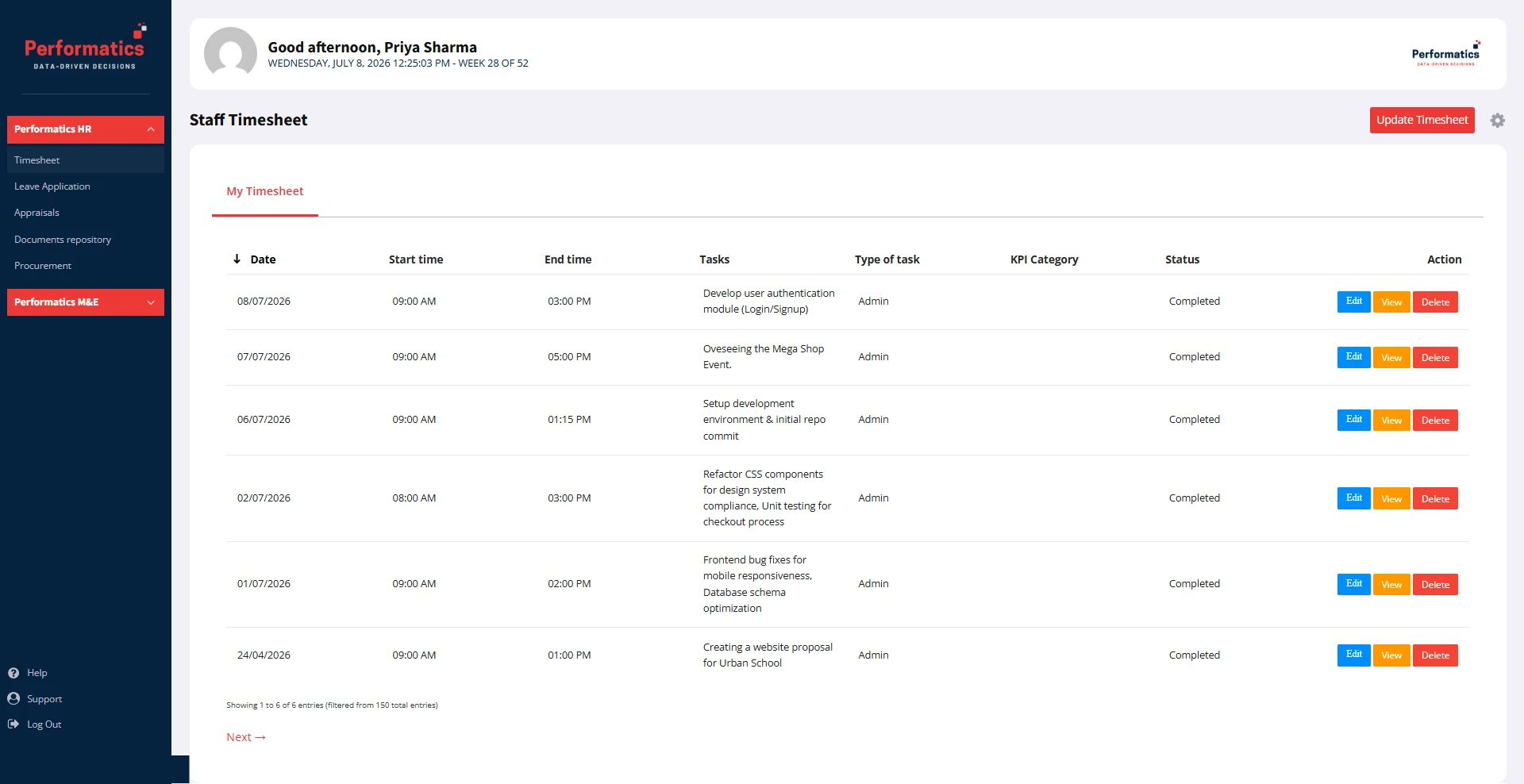Click the Performatics logo in sidebar

(x=85, y=47)
